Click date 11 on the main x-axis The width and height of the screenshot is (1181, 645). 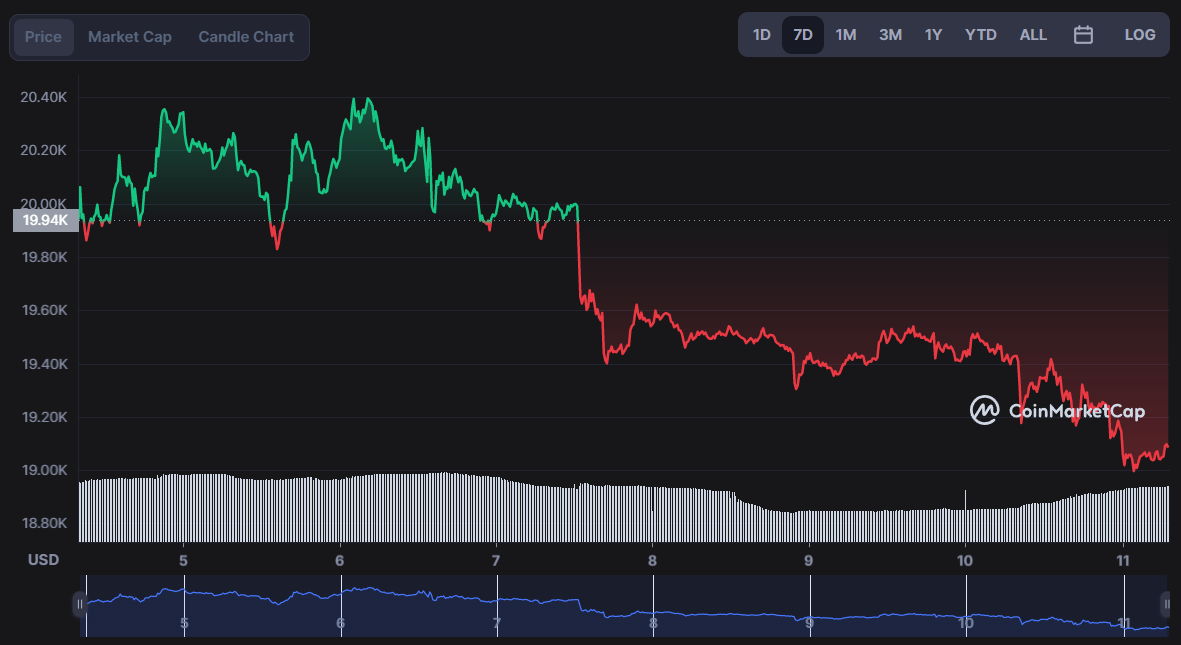1123,561
